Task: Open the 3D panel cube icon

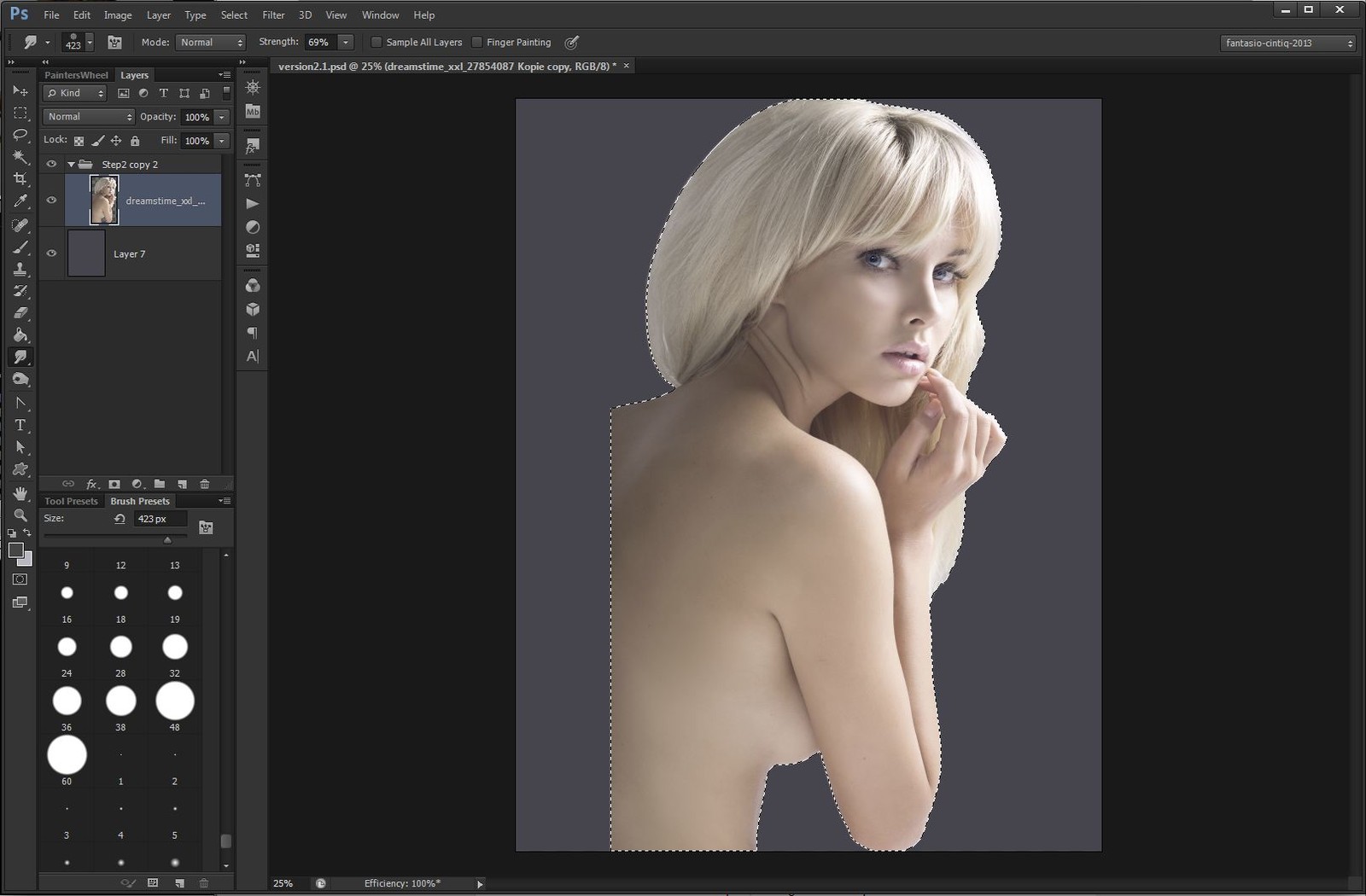Action: [252, 309]
